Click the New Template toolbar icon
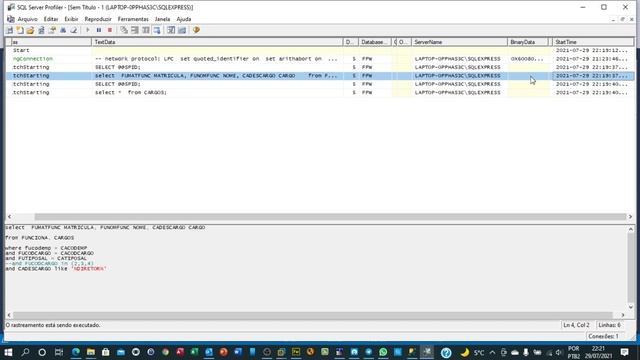Screen dimensions: 640x360 pyautogui.click(x=20, y=30)
